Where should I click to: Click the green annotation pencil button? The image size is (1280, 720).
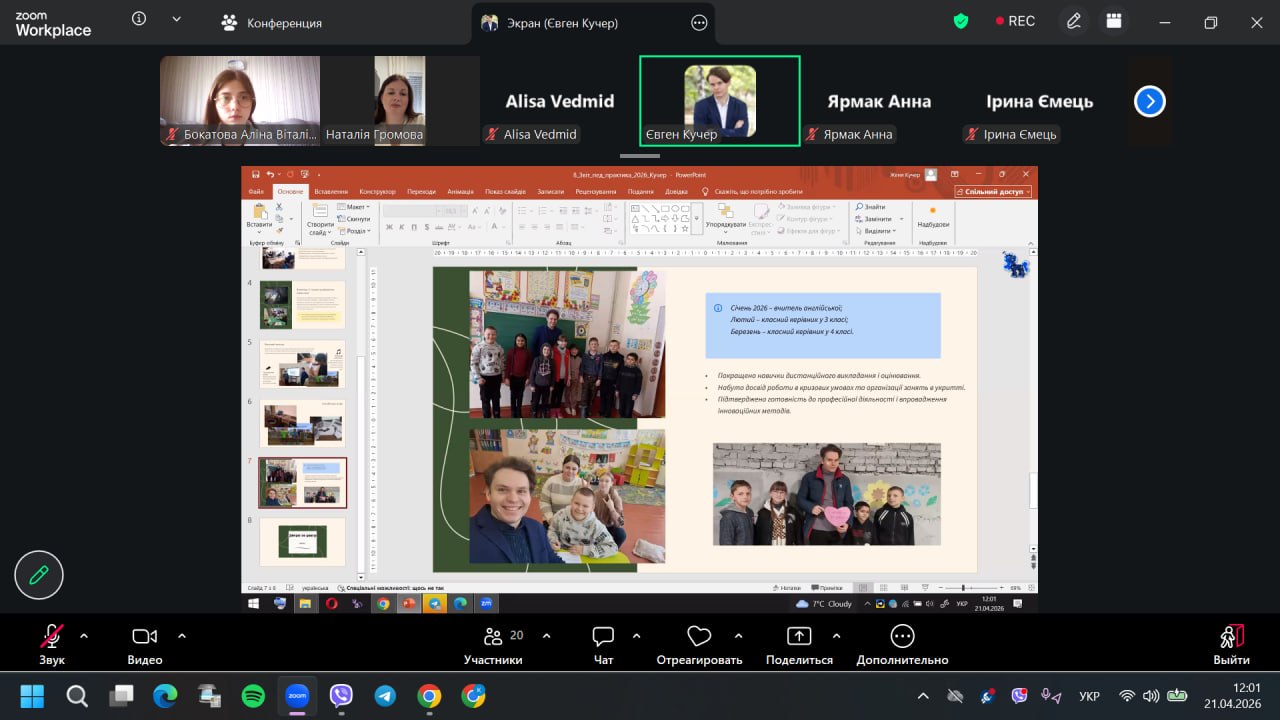[x=39, y=575]
